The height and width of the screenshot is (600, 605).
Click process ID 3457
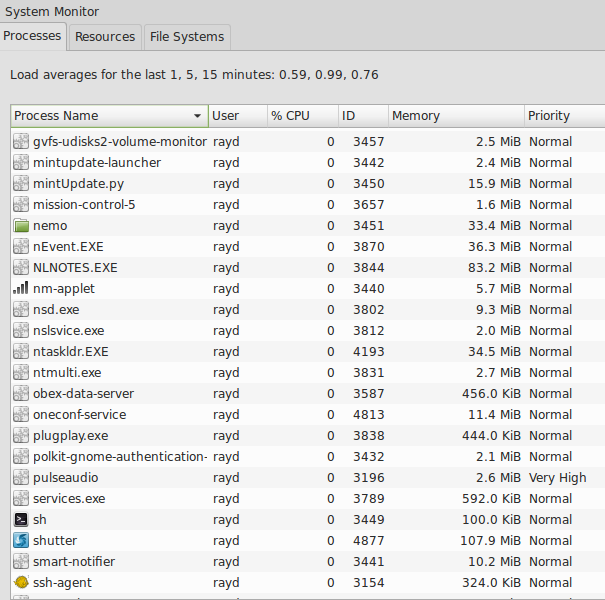(369, 142)
